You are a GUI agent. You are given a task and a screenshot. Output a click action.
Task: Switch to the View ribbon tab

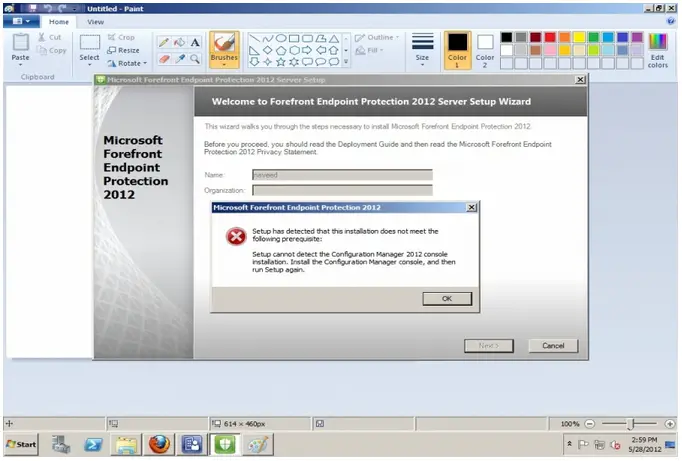point(95,22)
